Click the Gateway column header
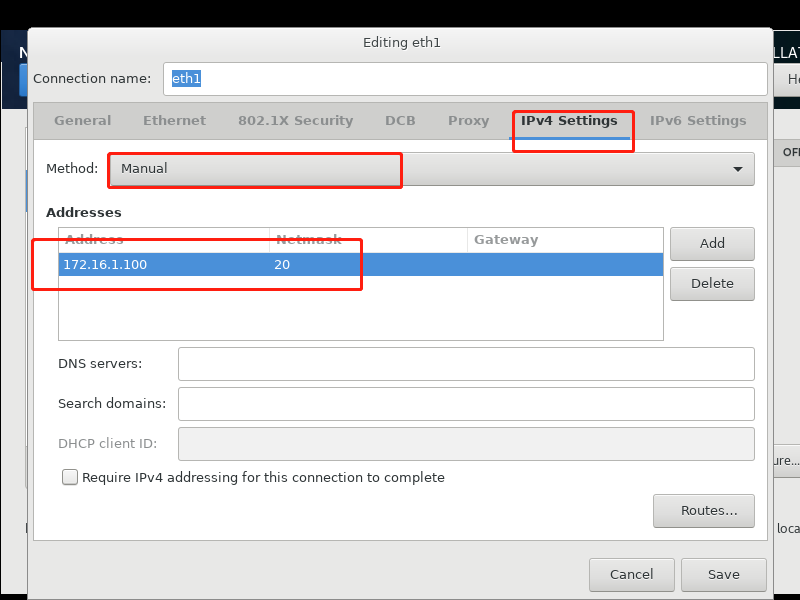This screenshot has width=800, height=600. click(565, 240)
